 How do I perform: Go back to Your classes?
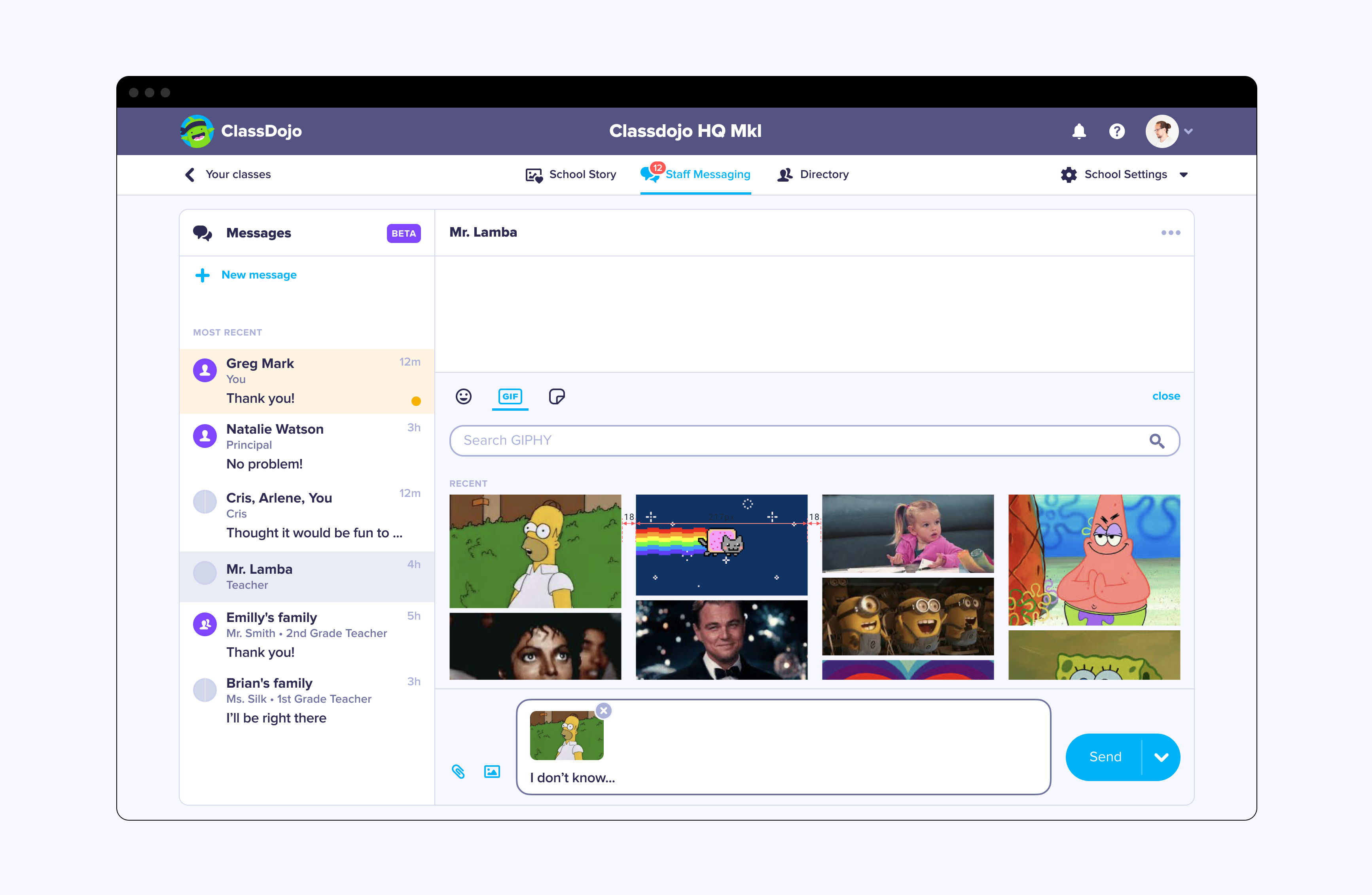228,174
